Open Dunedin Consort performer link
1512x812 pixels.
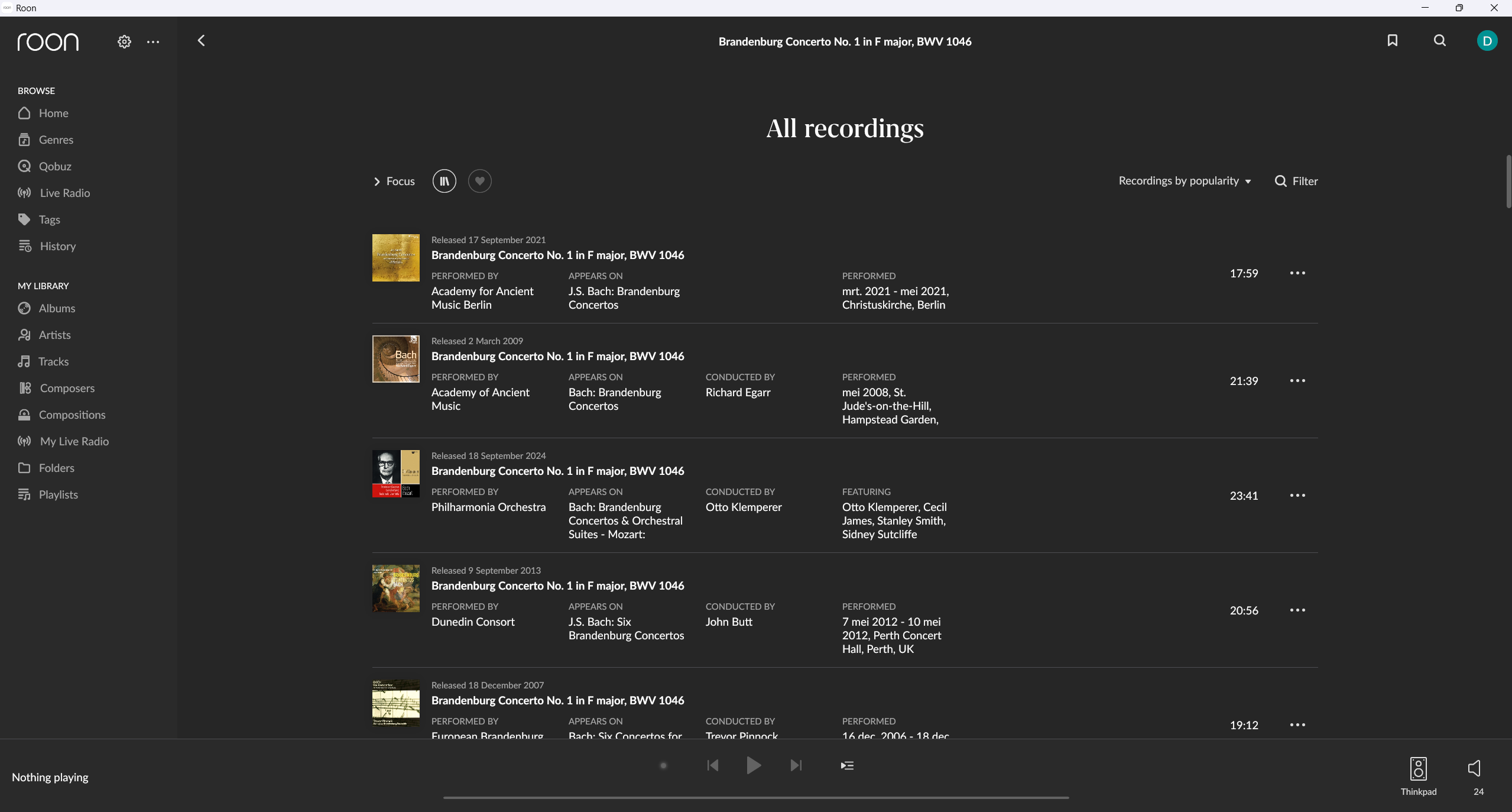473,622
